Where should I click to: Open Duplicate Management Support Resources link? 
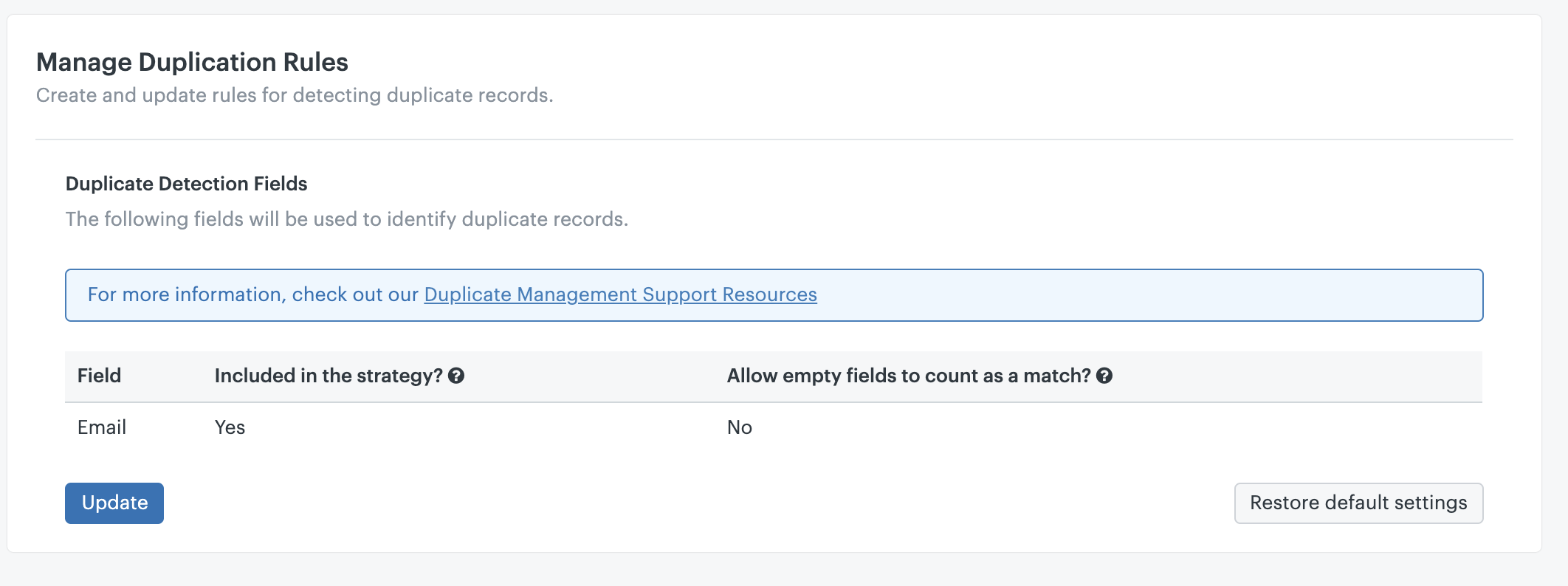[620, 294]
